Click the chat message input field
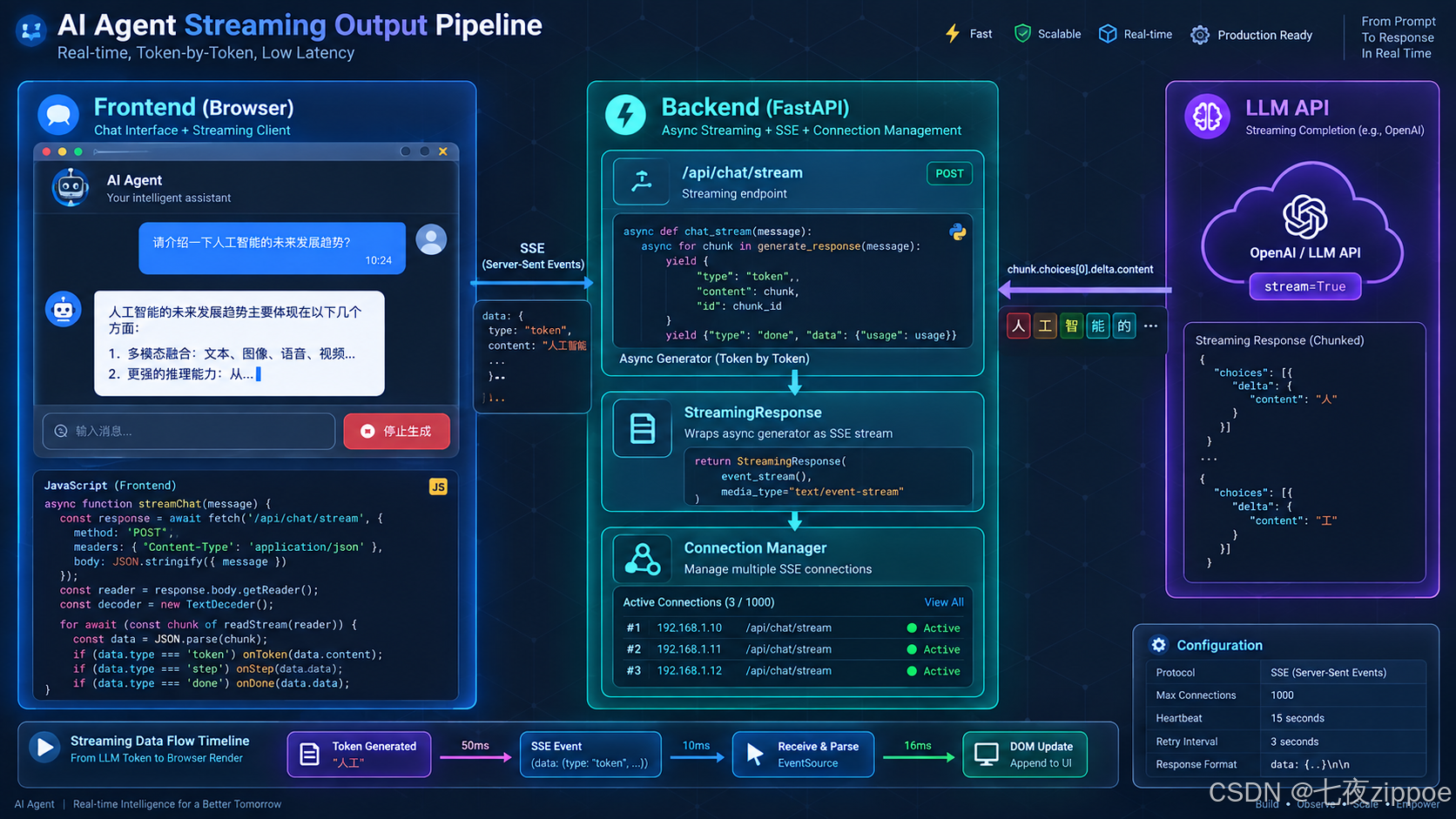1456x819 pixels. (189, 431)
